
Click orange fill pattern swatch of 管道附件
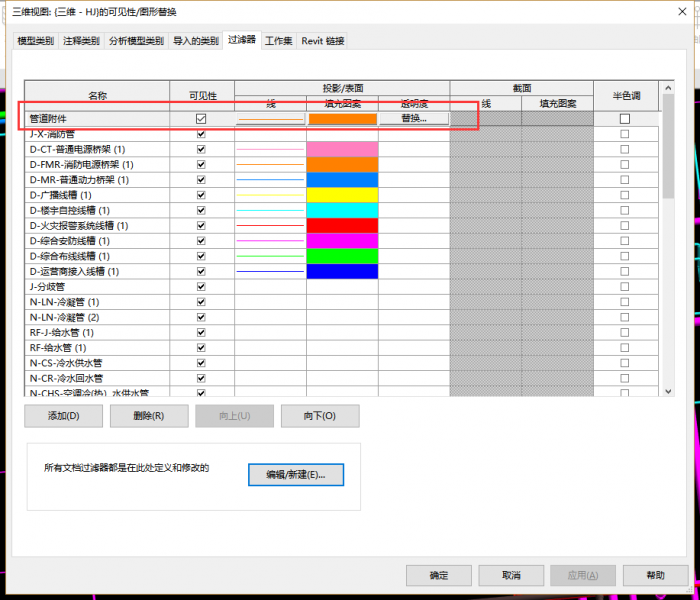point(342,118)
